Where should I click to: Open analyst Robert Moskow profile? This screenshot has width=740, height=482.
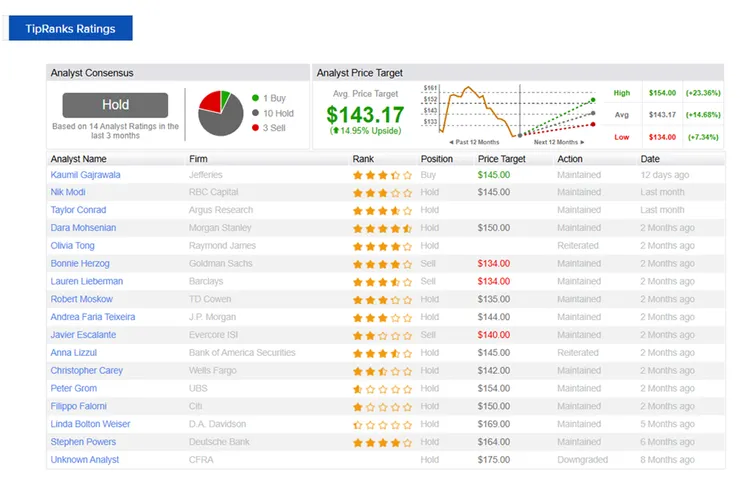tap(82, 299)
